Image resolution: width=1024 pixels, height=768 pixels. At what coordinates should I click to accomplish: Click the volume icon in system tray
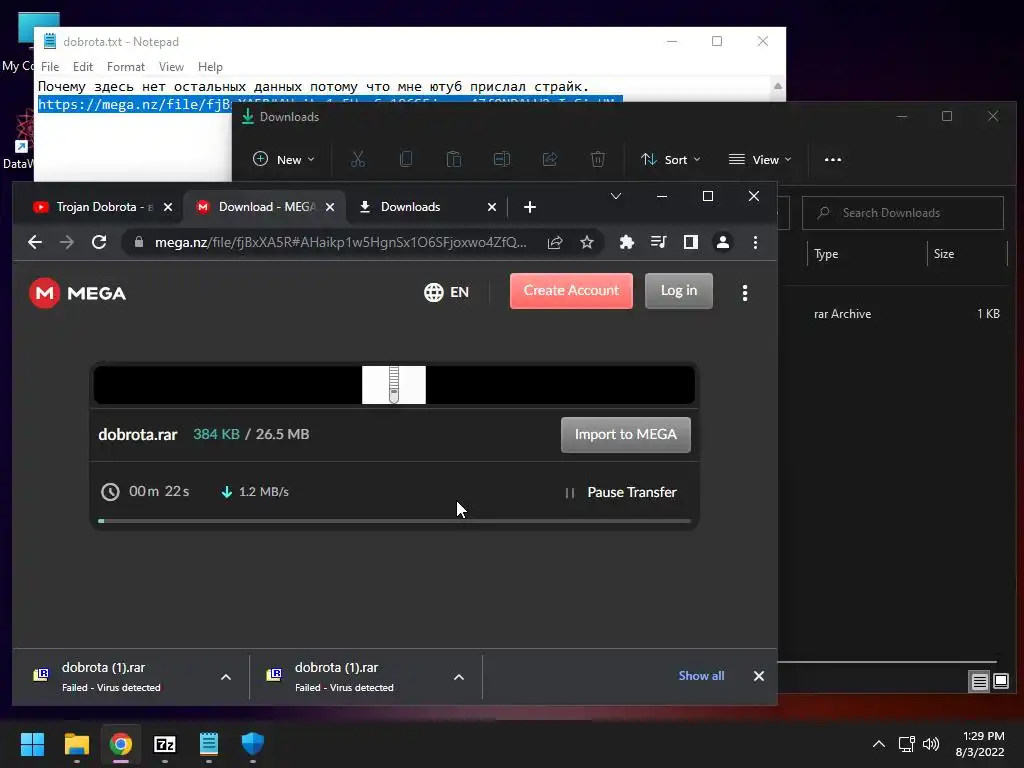point(931,744)
